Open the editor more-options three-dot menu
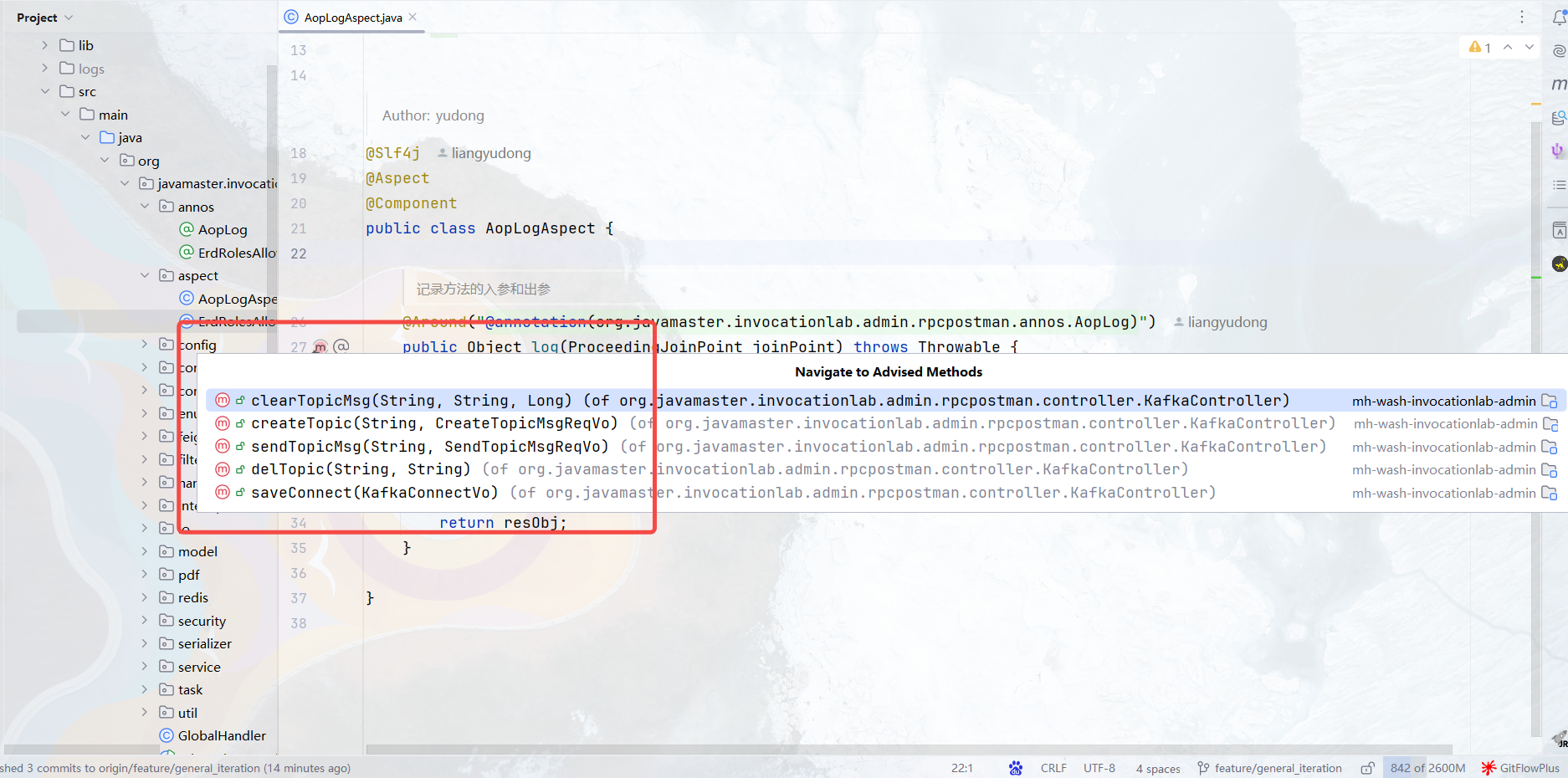Image resolution: width=1568 pixels, height=778 pixels. tap(1522, 17)
